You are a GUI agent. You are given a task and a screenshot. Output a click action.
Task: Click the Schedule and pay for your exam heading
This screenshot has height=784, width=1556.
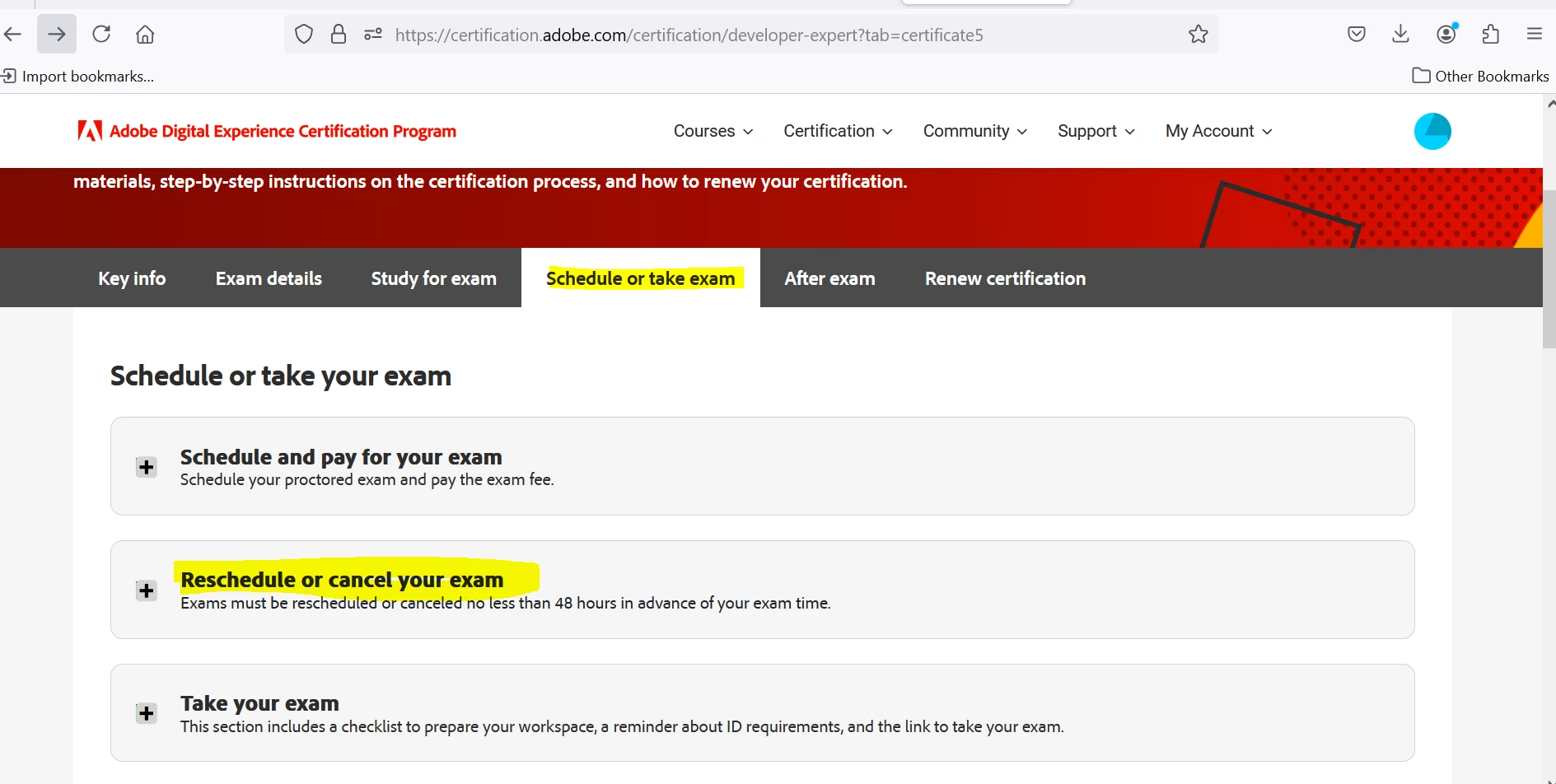(341, 457)
